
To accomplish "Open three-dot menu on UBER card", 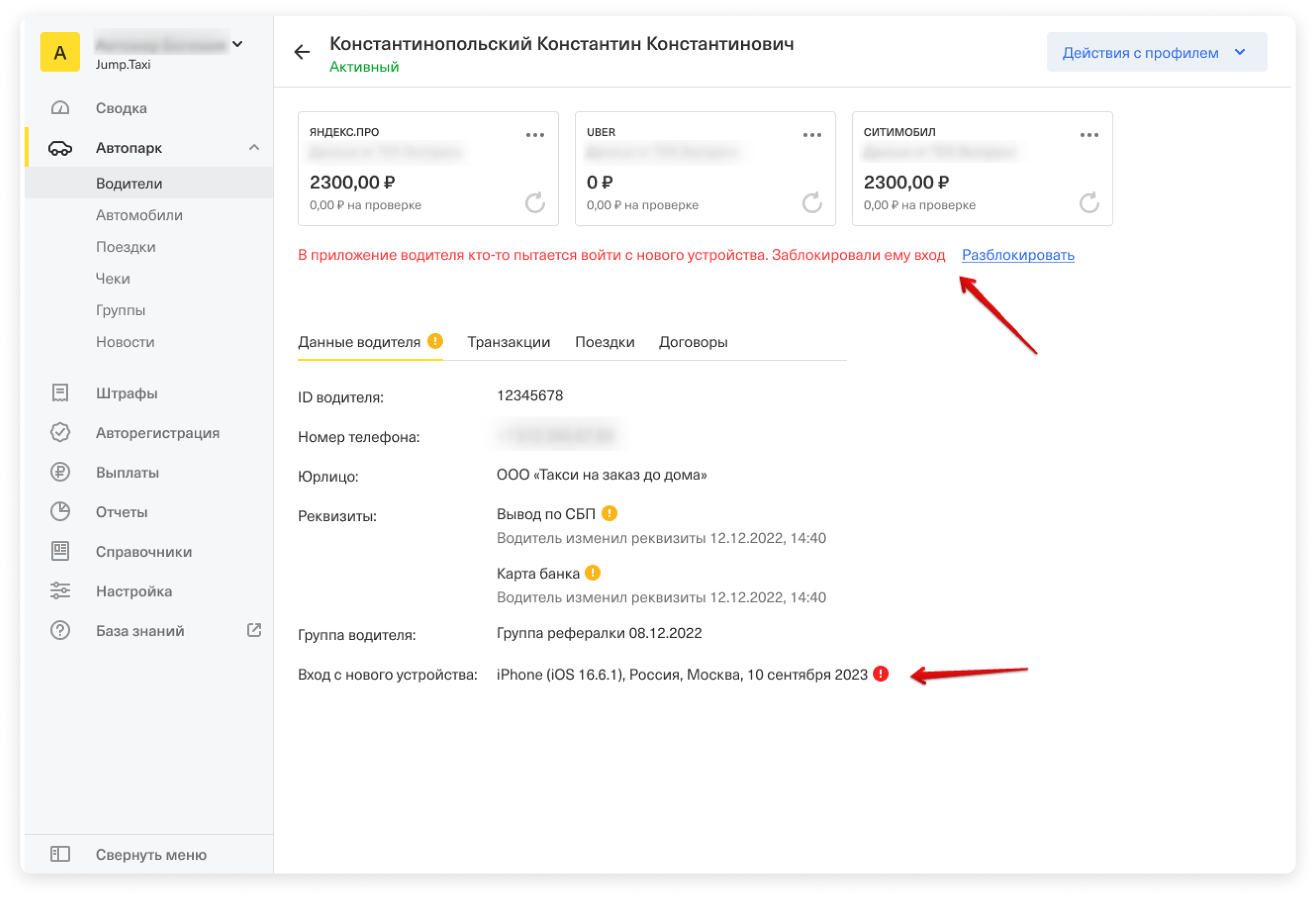I will tap(812, 135).
